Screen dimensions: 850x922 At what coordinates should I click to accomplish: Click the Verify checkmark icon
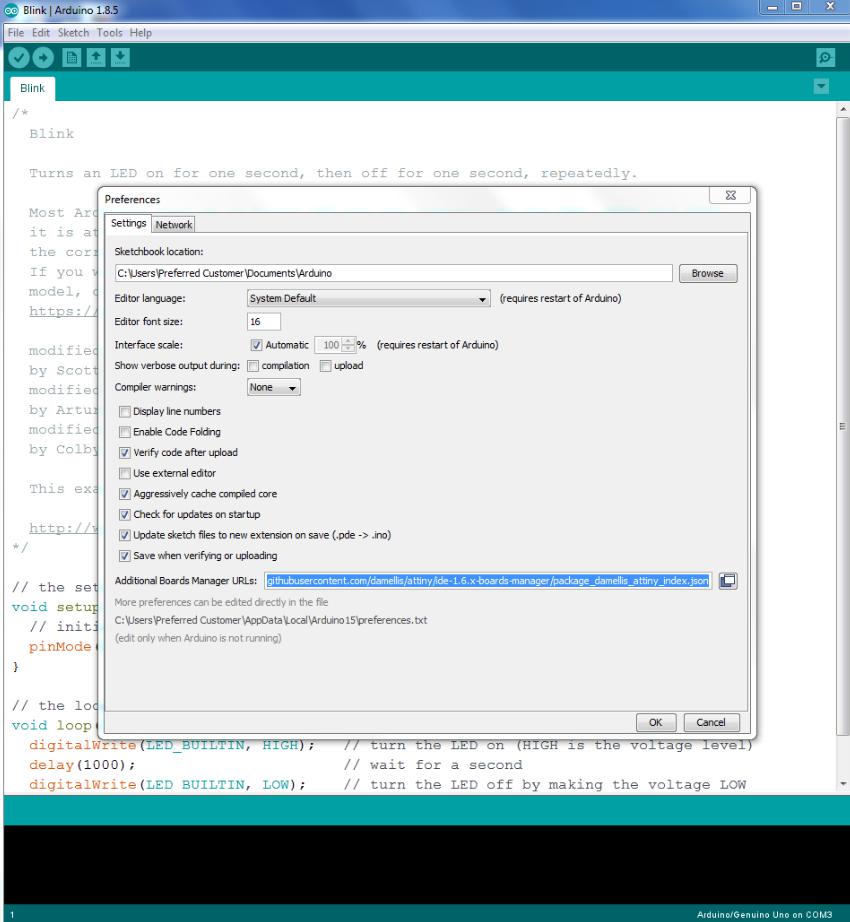click(19, 58)
